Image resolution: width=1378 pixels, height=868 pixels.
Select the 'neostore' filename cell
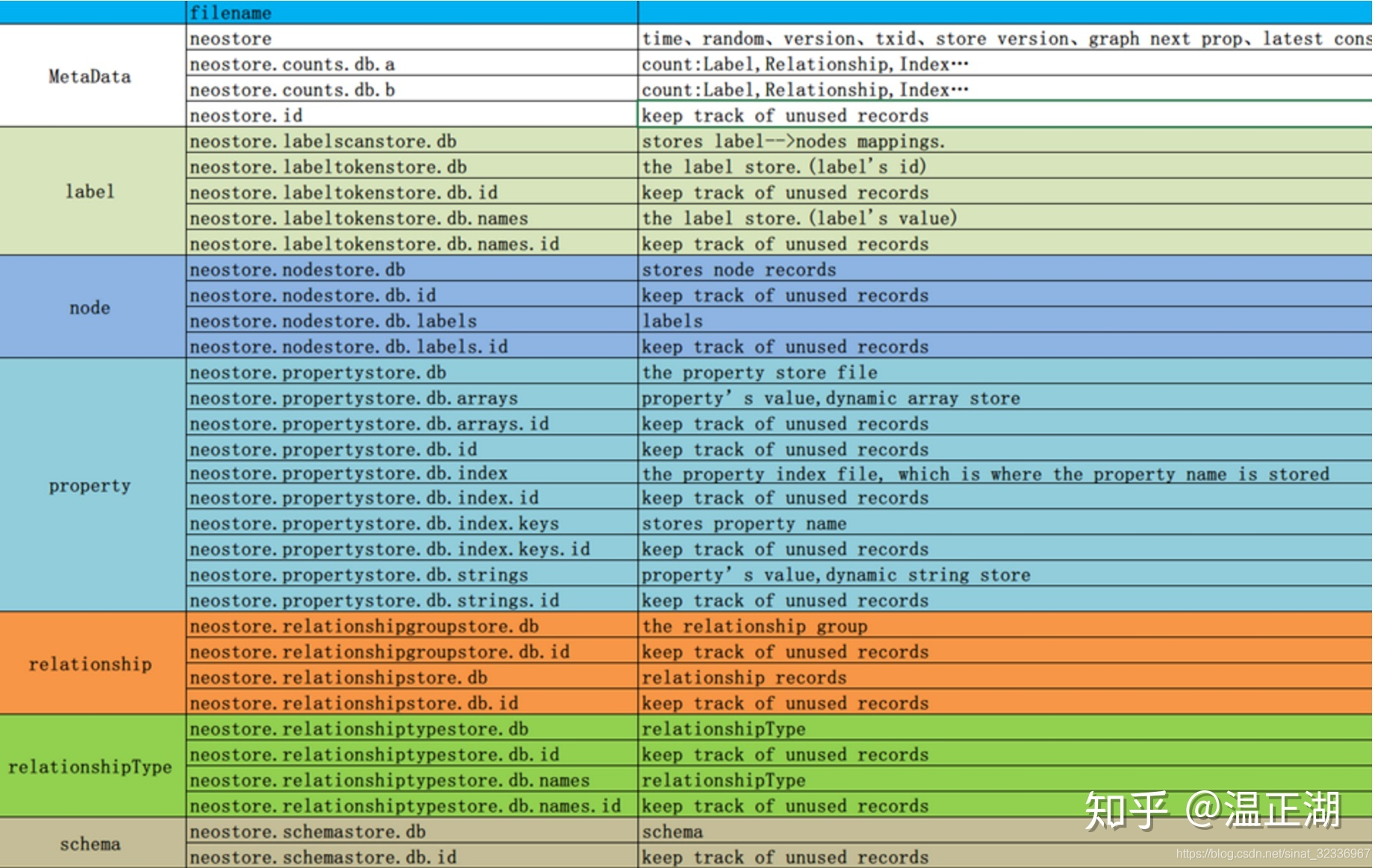pos(412,38)
